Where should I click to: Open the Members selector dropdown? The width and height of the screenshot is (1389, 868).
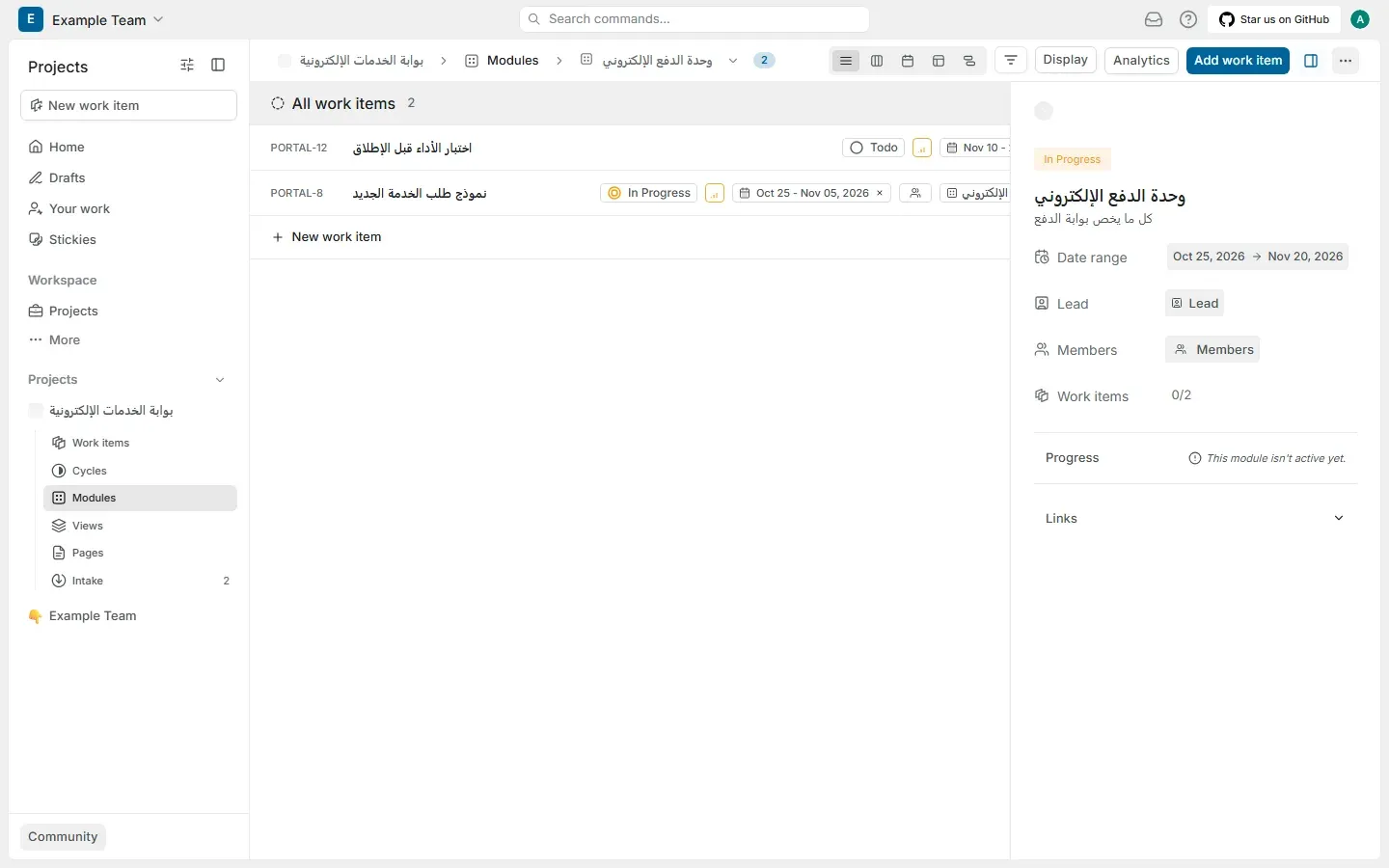click(1212, 350)
